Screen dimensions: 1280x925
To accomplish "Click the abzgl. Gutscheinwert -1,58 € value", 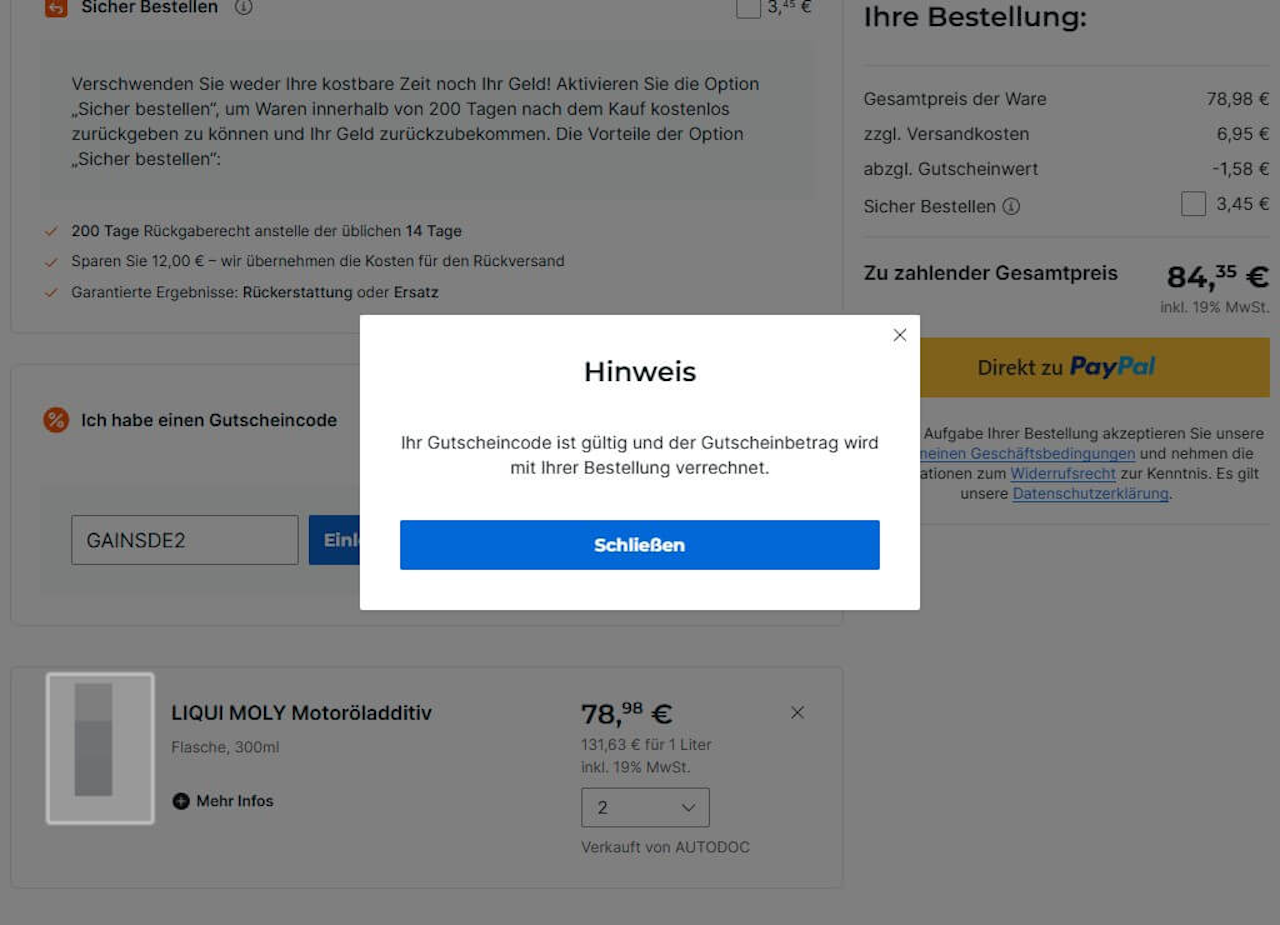I will [x=1241, y=169].
